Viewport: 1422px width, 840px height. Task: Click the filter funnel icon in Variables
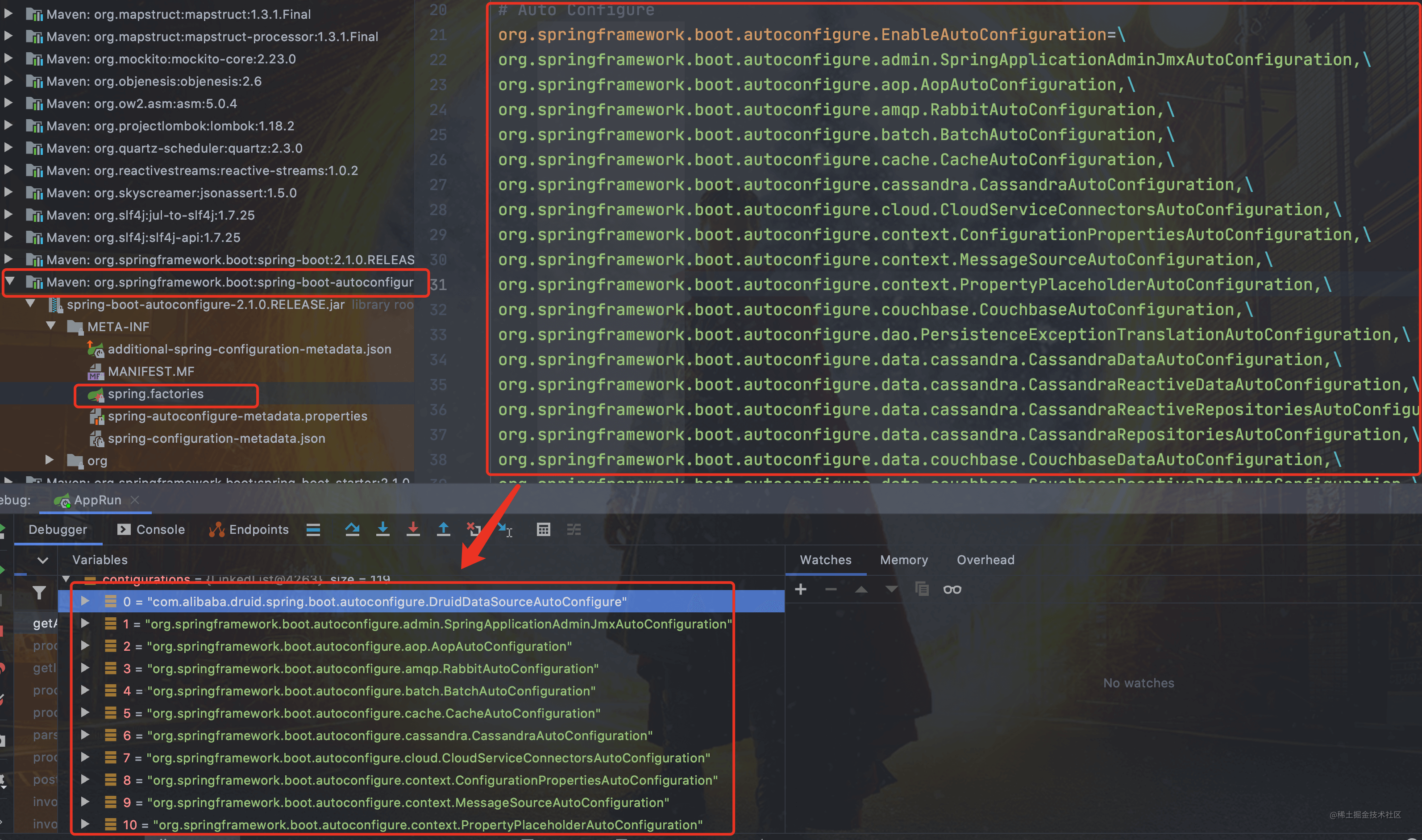pos(39,593)
